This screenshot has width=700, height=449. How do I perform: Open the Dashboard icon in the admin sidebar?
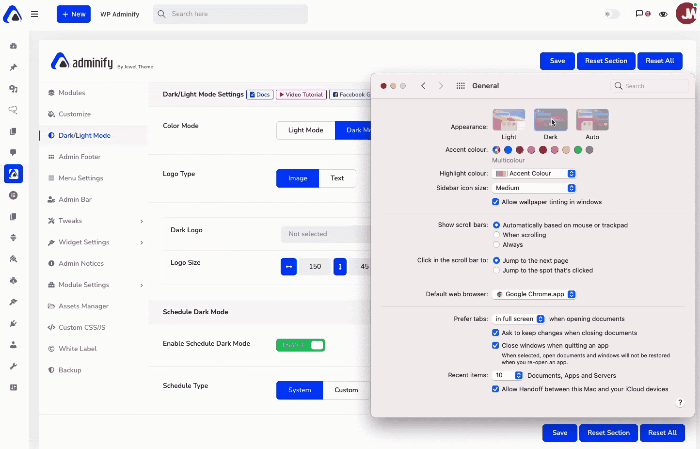click(13, 46)
